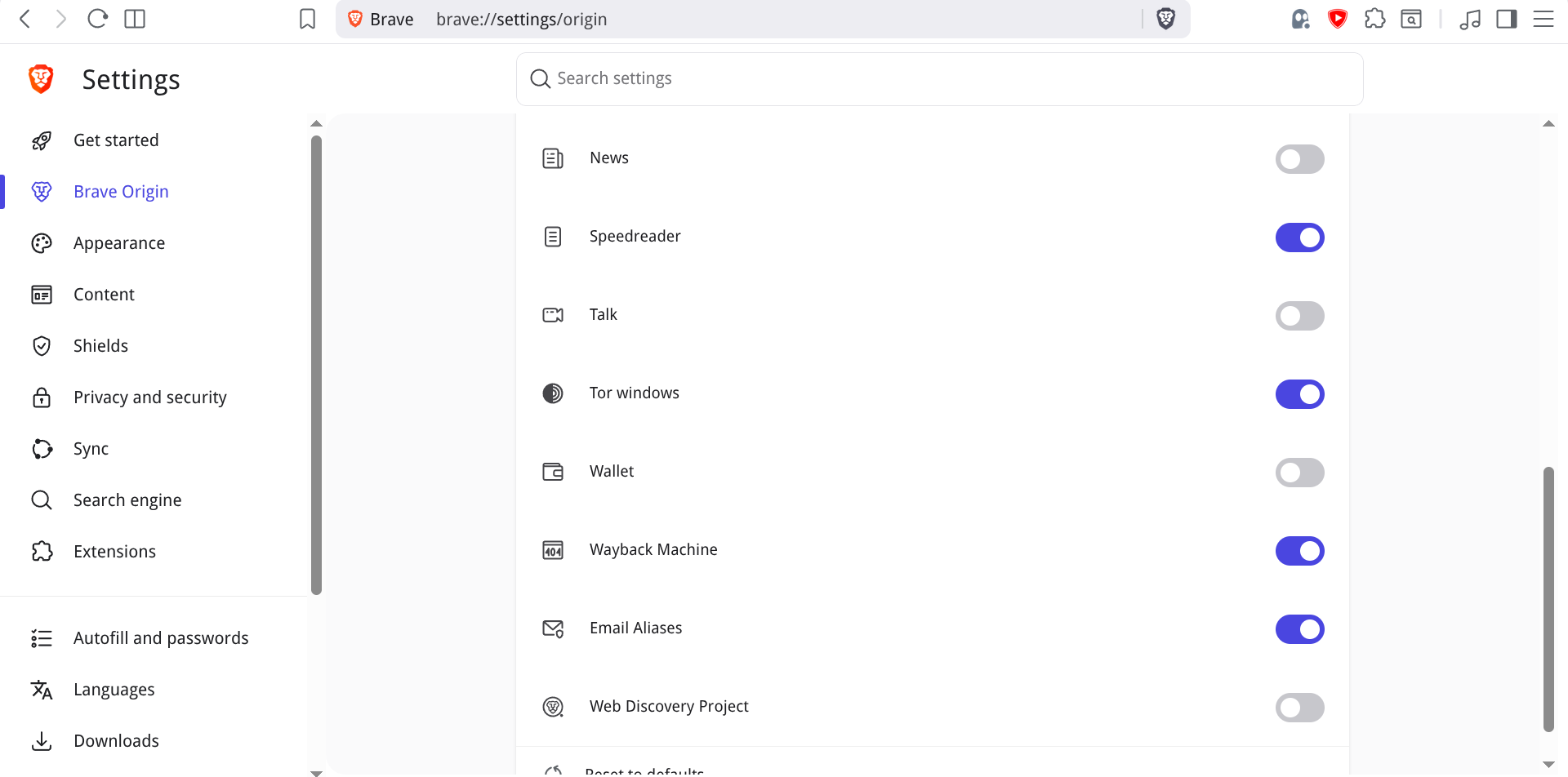Click the "Settings" page heading
Screen dimensions: 1568x777
click(131, 80)
